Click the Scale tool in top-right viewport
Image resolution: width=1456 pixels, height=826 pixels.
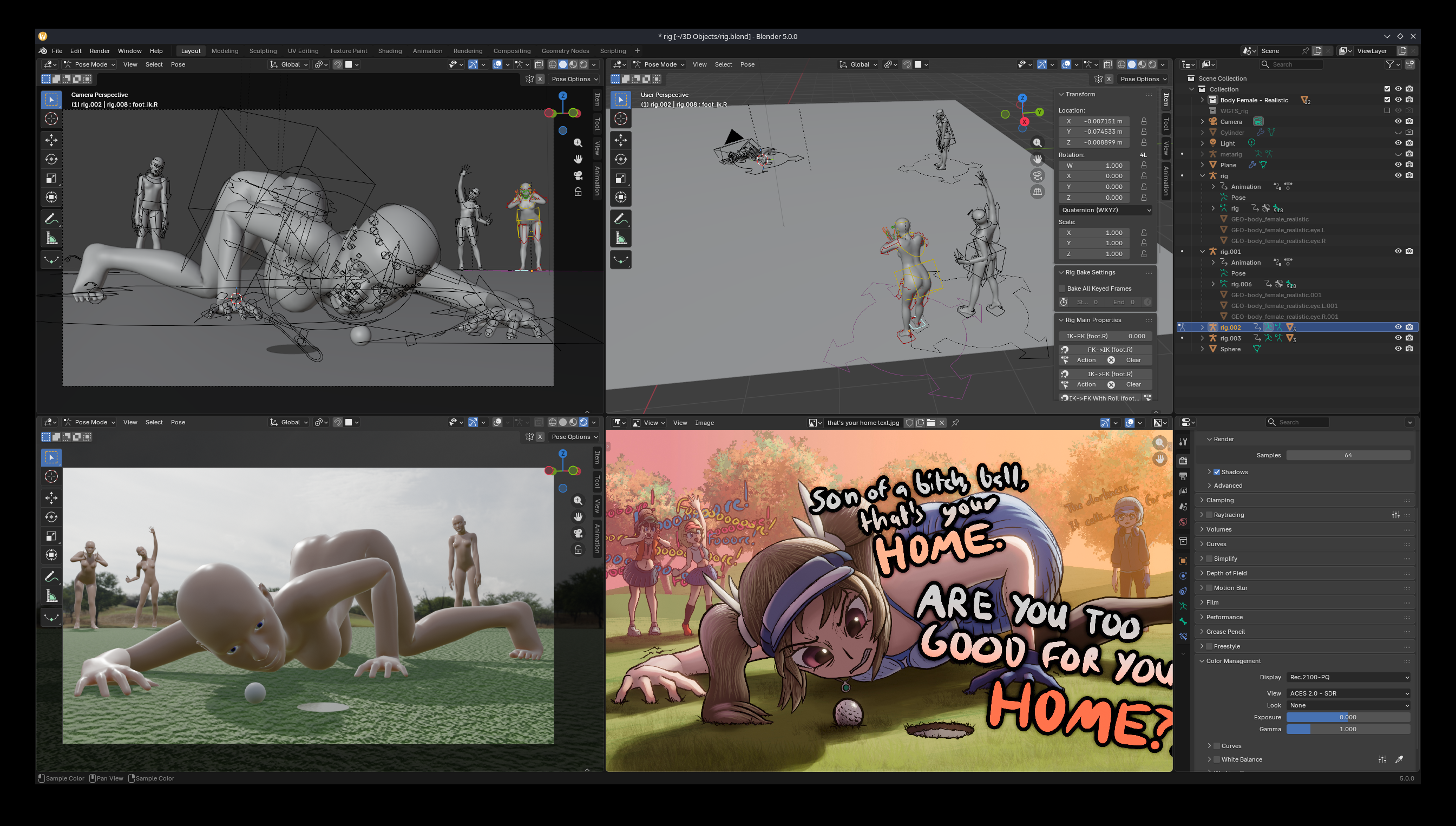pyautogui.click(x=620, y=178)
